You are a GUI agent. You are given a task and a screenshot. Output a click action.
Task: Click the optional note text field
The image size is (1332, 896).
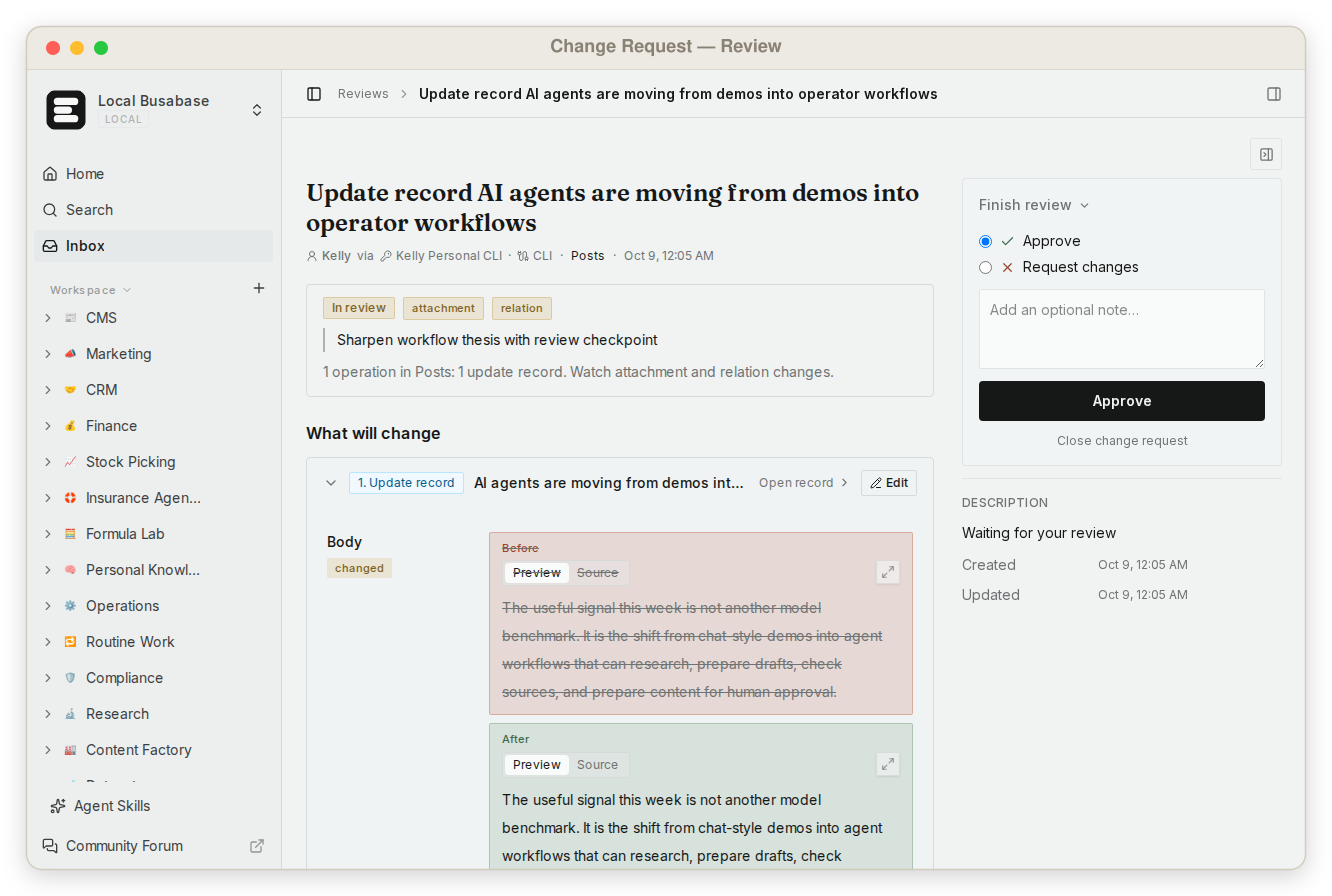coord(1122,329)
